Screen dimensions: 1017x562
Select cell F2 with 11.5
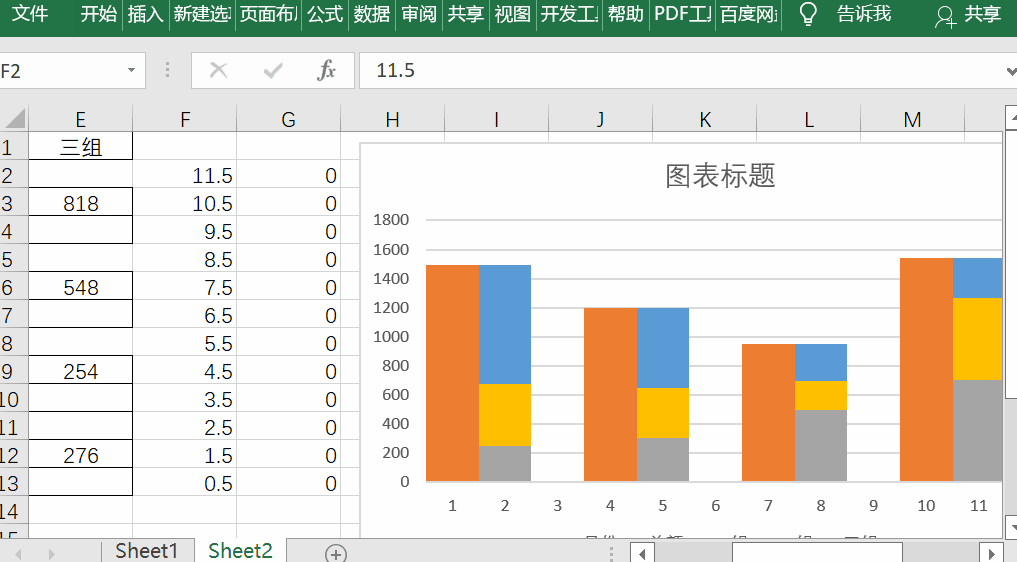185,175
